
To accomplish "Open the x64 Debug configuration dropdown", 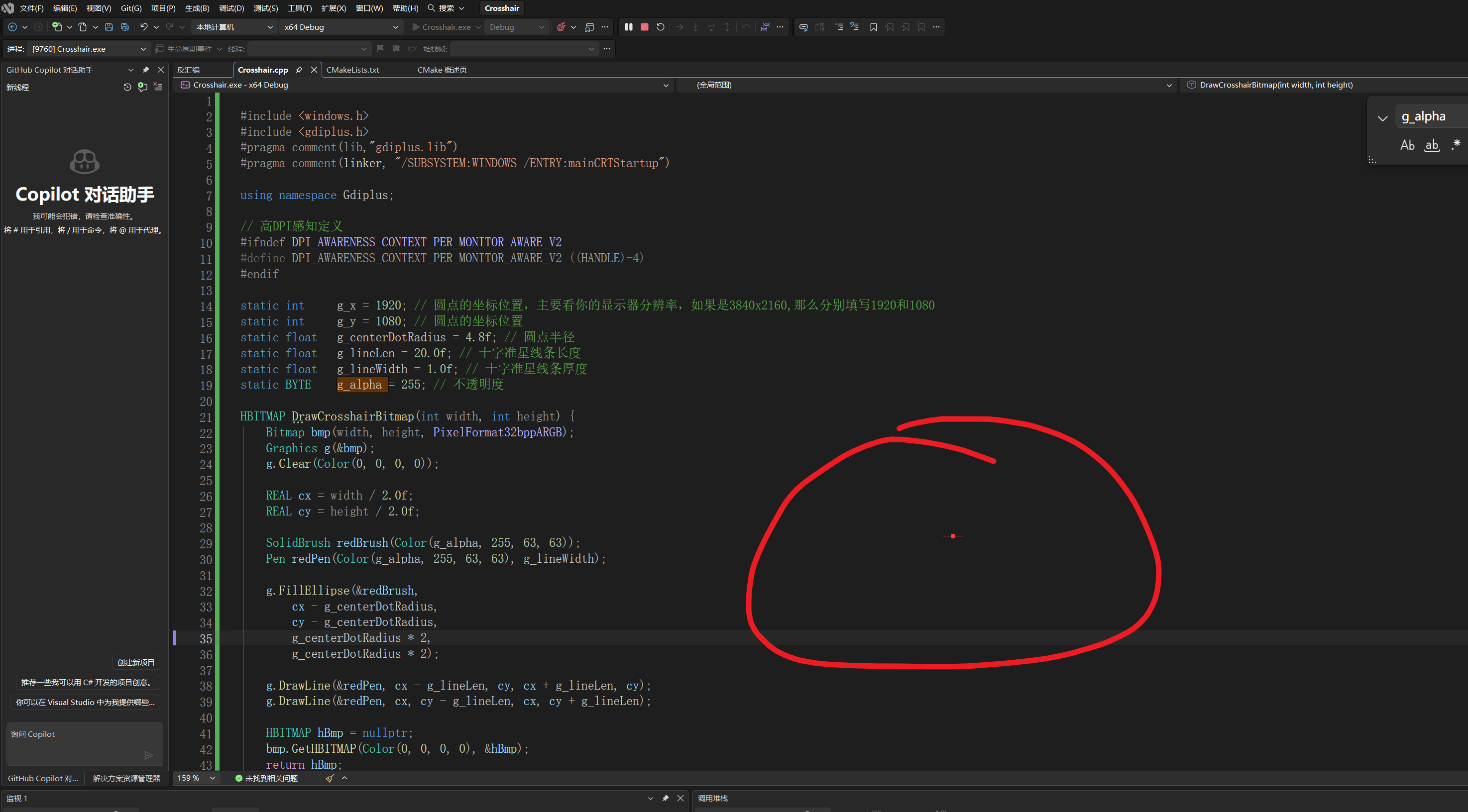I will point(341,27).
